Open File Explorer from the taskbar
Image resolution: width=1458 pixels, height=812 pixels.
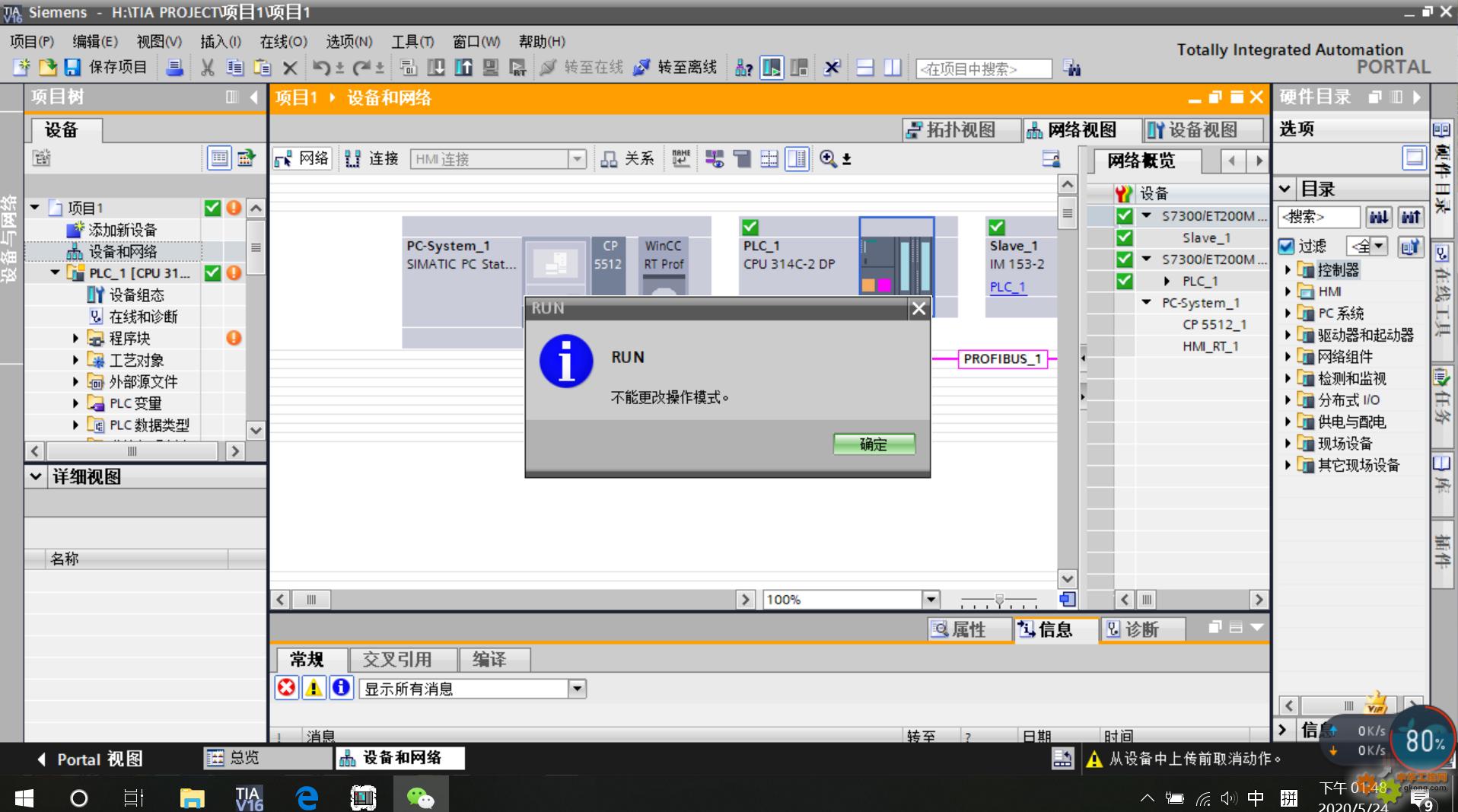[x=192, y=798]
